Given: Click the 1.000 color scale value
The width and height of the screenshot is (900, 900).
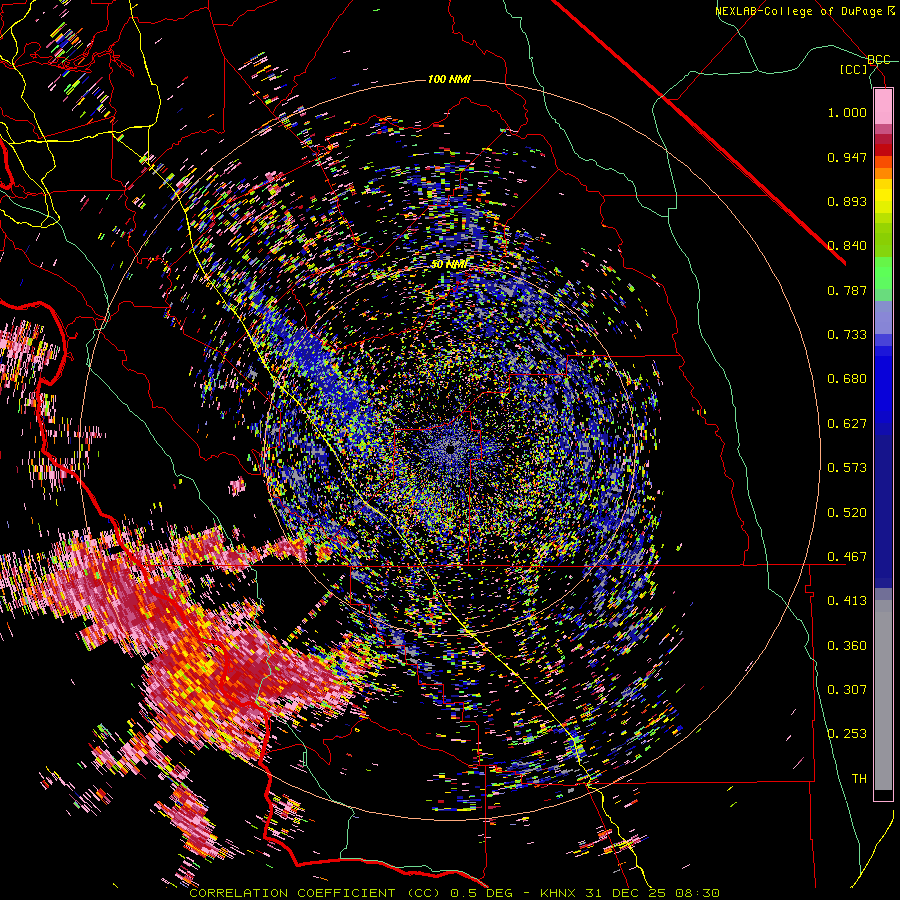Looking at the screenshot, I should pyautogui.click(x=847, y=112).
